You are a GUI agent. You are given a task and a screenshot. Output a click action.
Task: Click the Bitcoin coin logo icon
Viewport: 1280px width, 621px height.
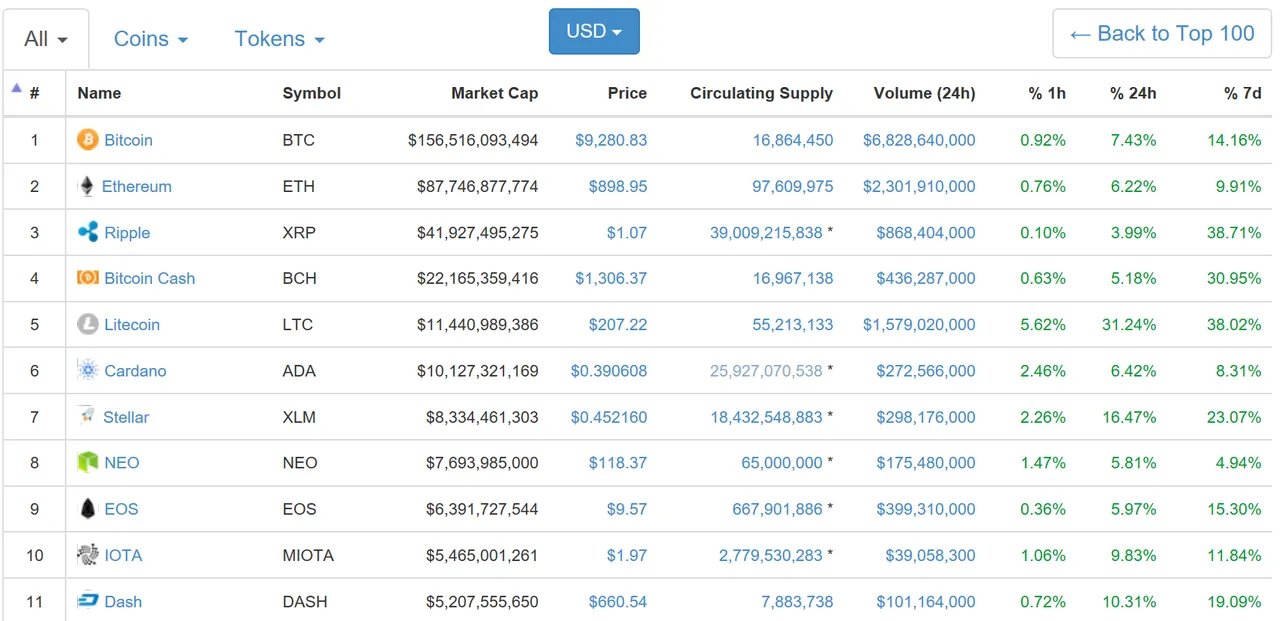[88, 140]
